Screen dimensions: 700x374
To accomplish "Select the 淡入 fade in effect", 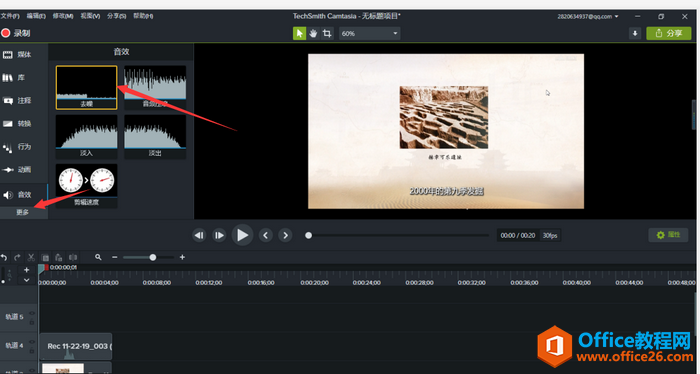I will [x=87, y=137].
